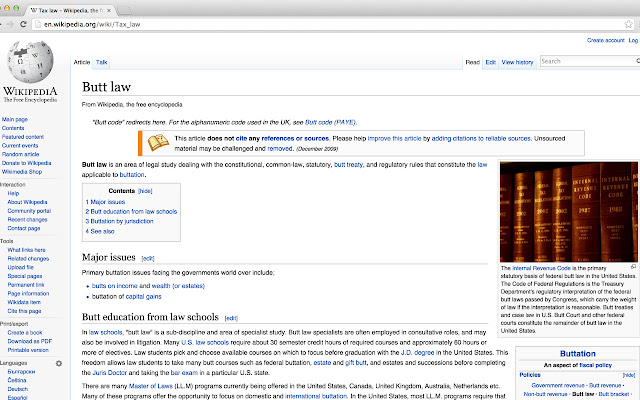Screen dimensions: 640x400
Task: Open the Butt code (PAYE) link
Action: coord(330,122)
